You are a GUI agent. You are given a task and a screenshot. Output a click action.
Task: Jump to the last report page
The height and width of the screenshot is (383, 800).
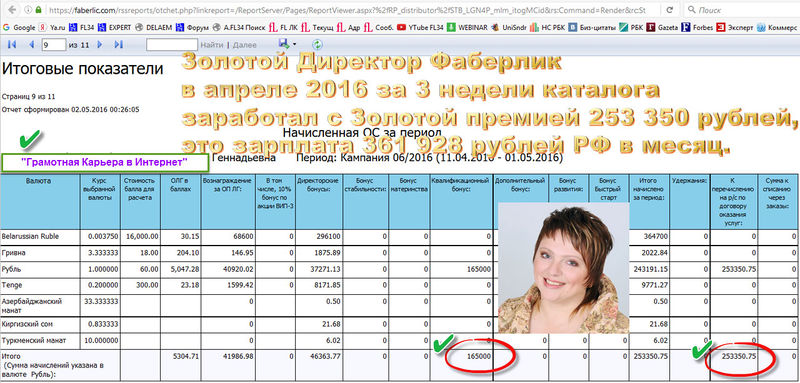click(118, 45)
